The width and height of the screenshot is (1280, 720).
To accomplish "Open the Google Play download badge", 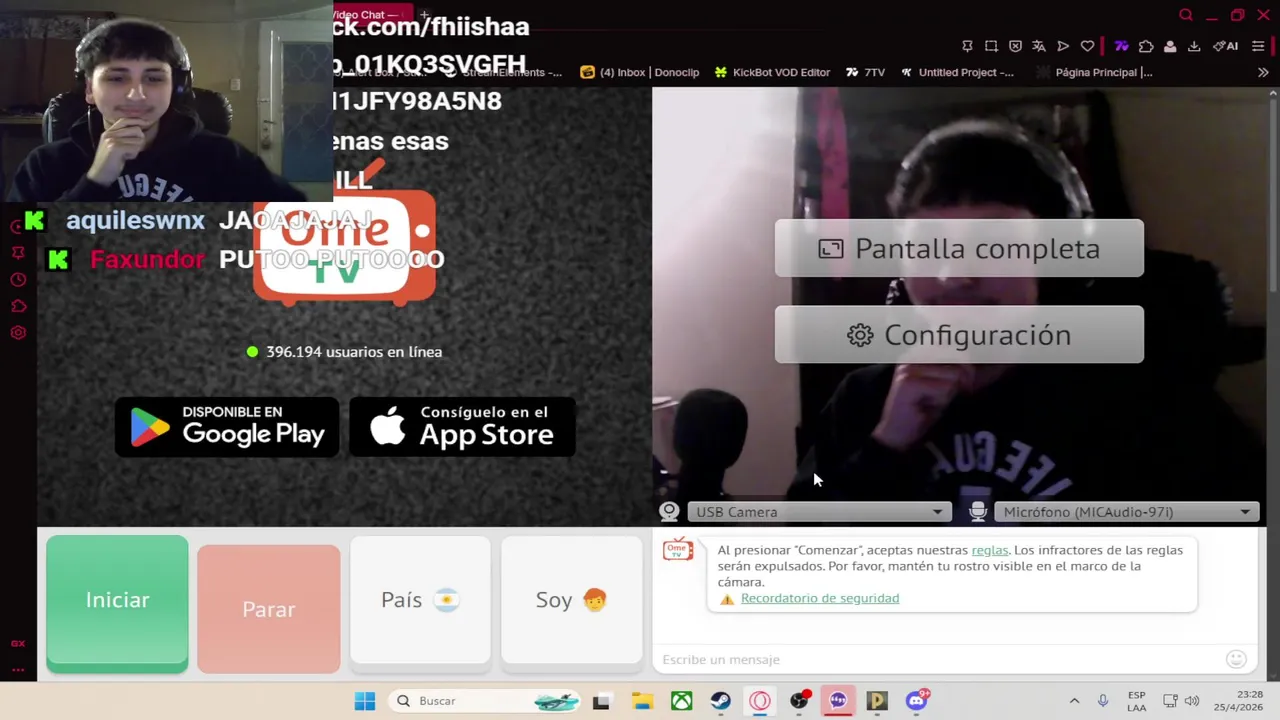I will (227, 427).
